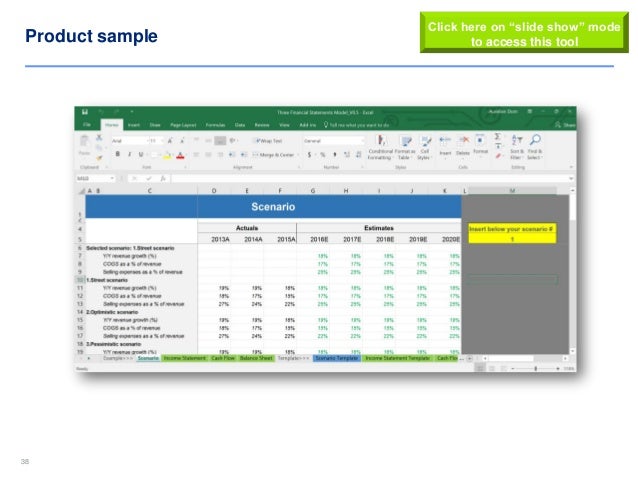Open the Income Statement sheet tab
Image resolution: width=638 pixels, height=479 pixels.
(185, 358)
